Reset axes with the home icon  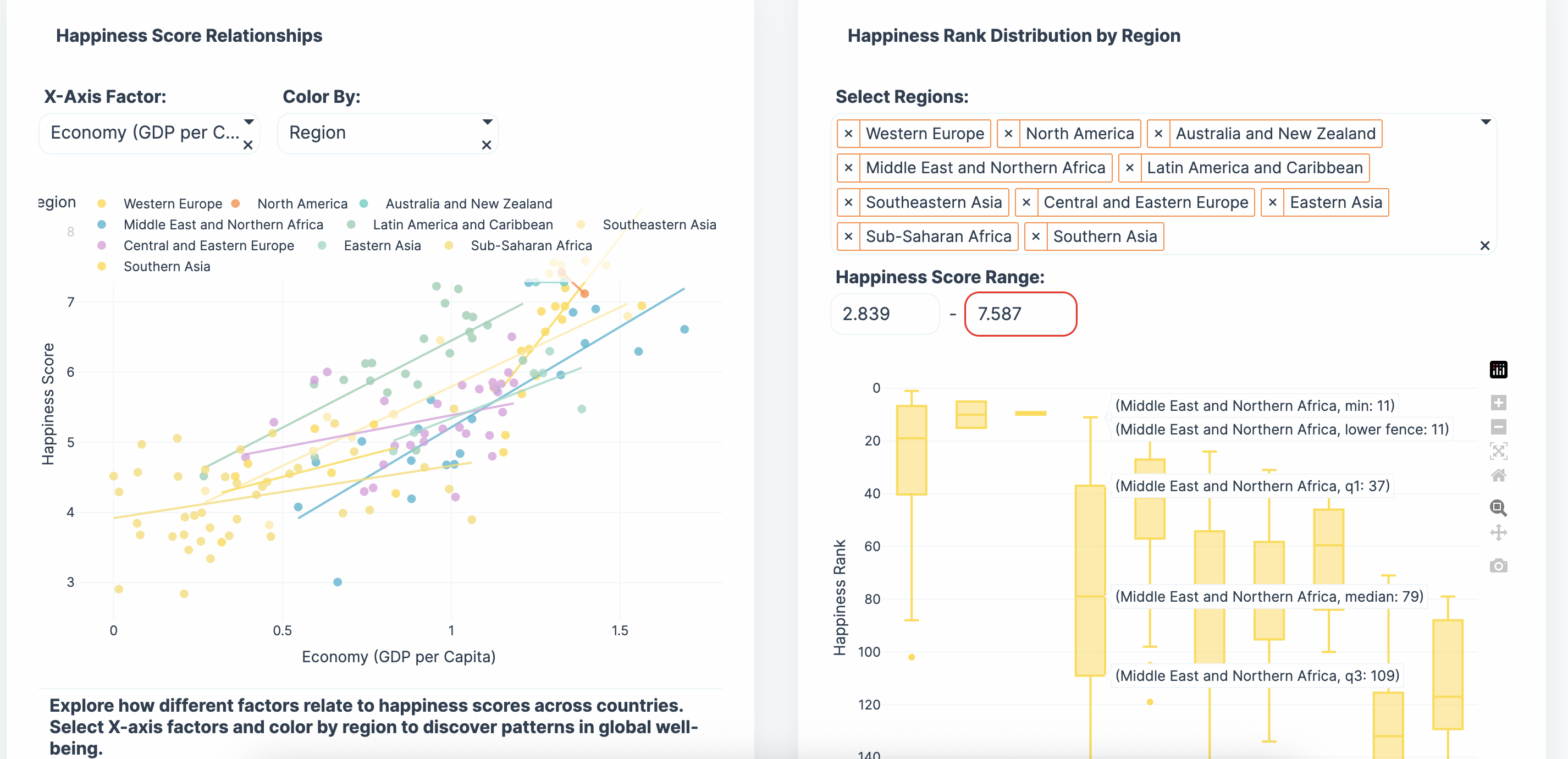1498,475
